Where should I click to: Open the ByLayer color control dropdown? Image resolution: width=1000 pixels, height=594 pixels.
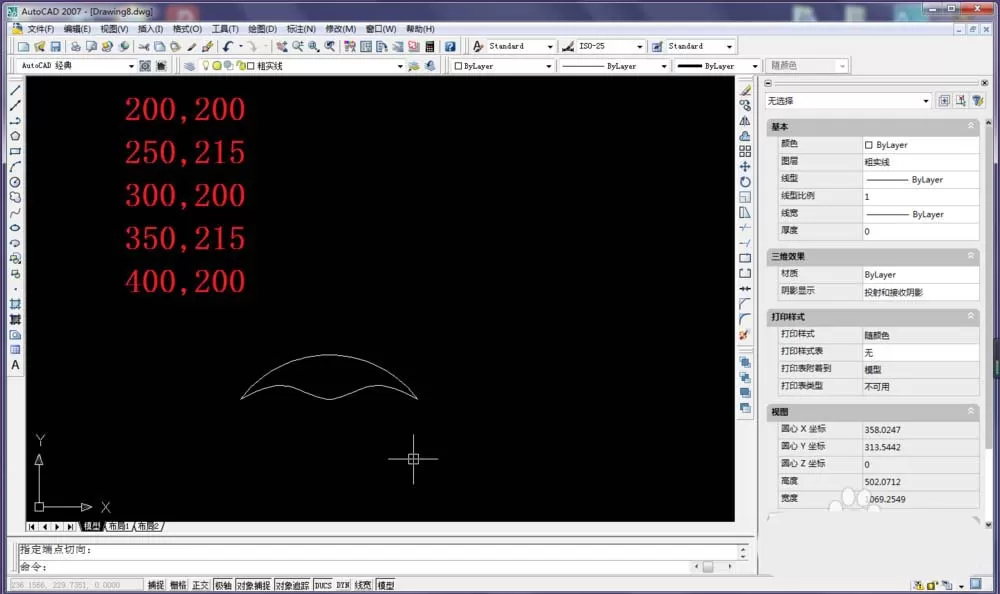click(x=503, y=66)
